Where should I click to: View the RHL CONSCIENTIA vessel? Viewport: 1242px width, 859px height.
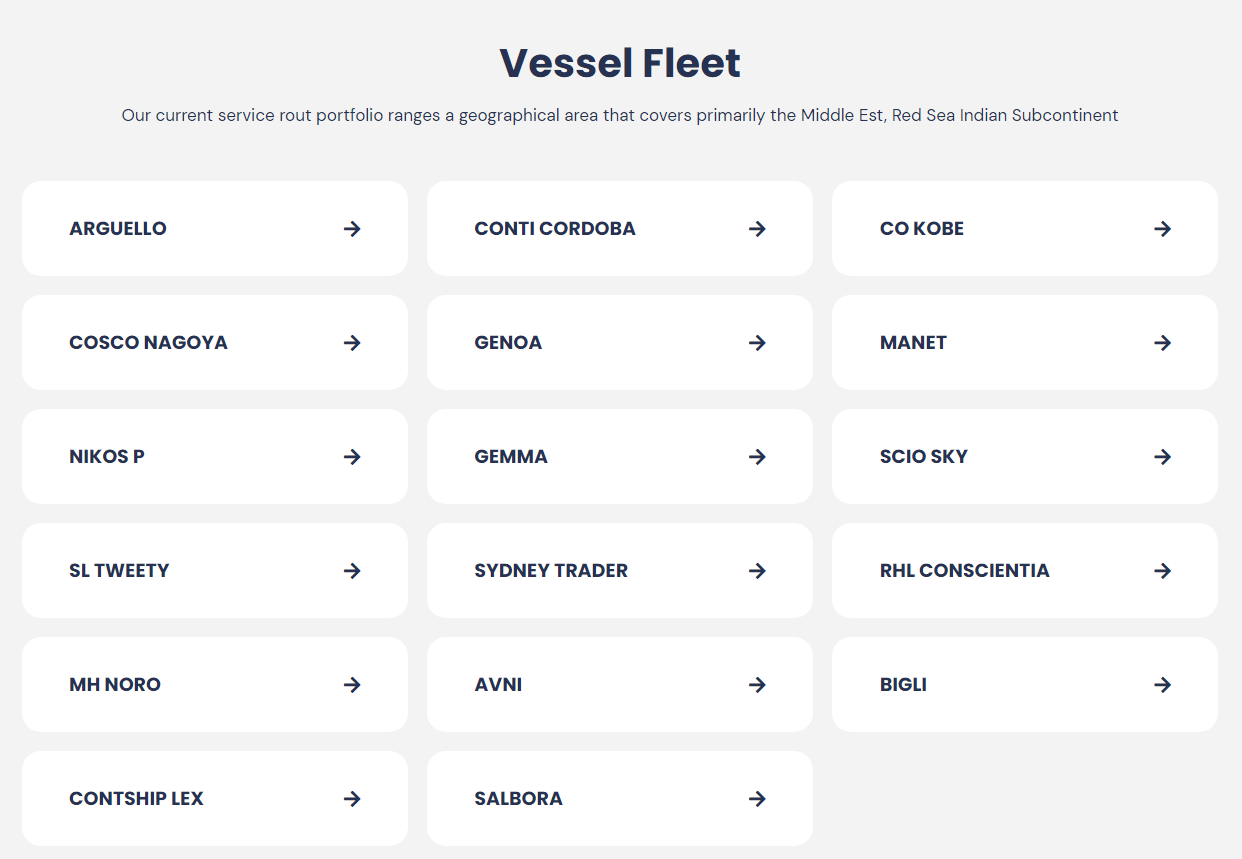[x=964, y=571]
